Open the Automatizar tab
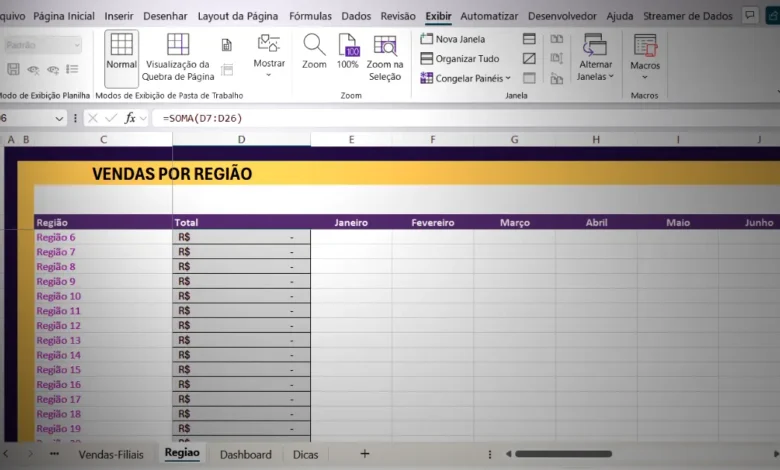The image size is (780, 470). [x=489, y=16]
